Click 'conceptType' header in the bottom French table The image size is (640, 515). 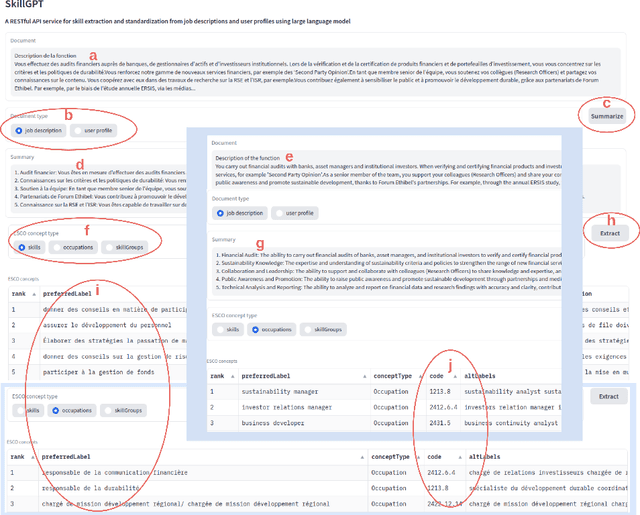390,457
